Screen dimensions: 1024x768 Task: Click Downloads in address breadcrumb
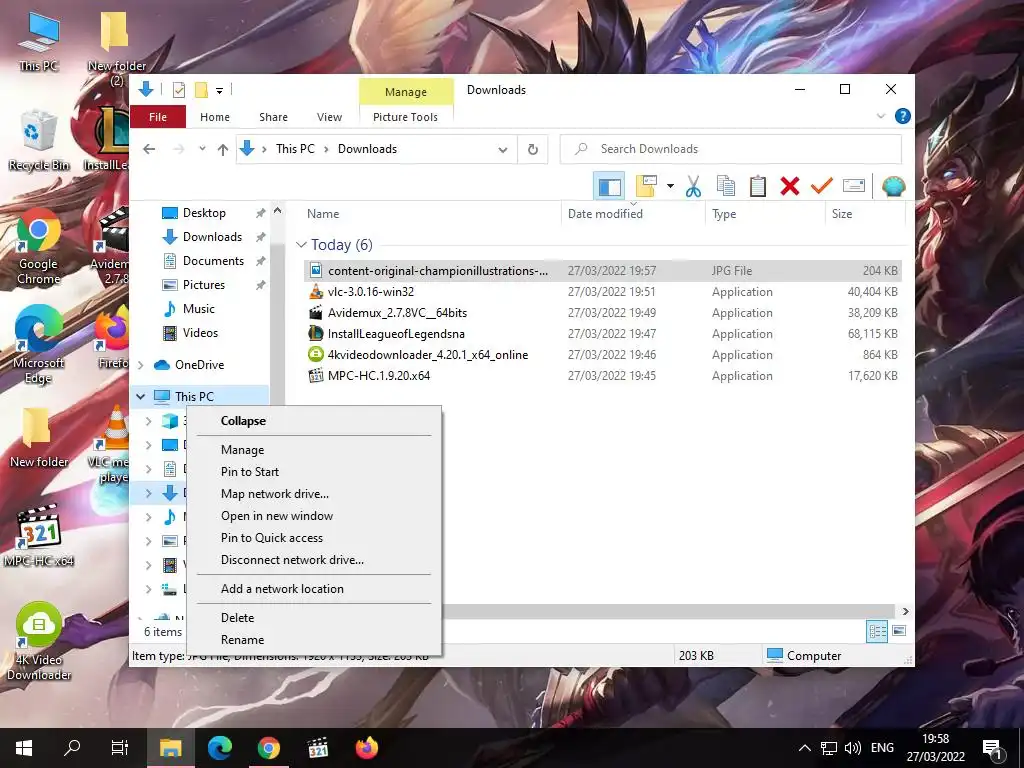[367, 149]
